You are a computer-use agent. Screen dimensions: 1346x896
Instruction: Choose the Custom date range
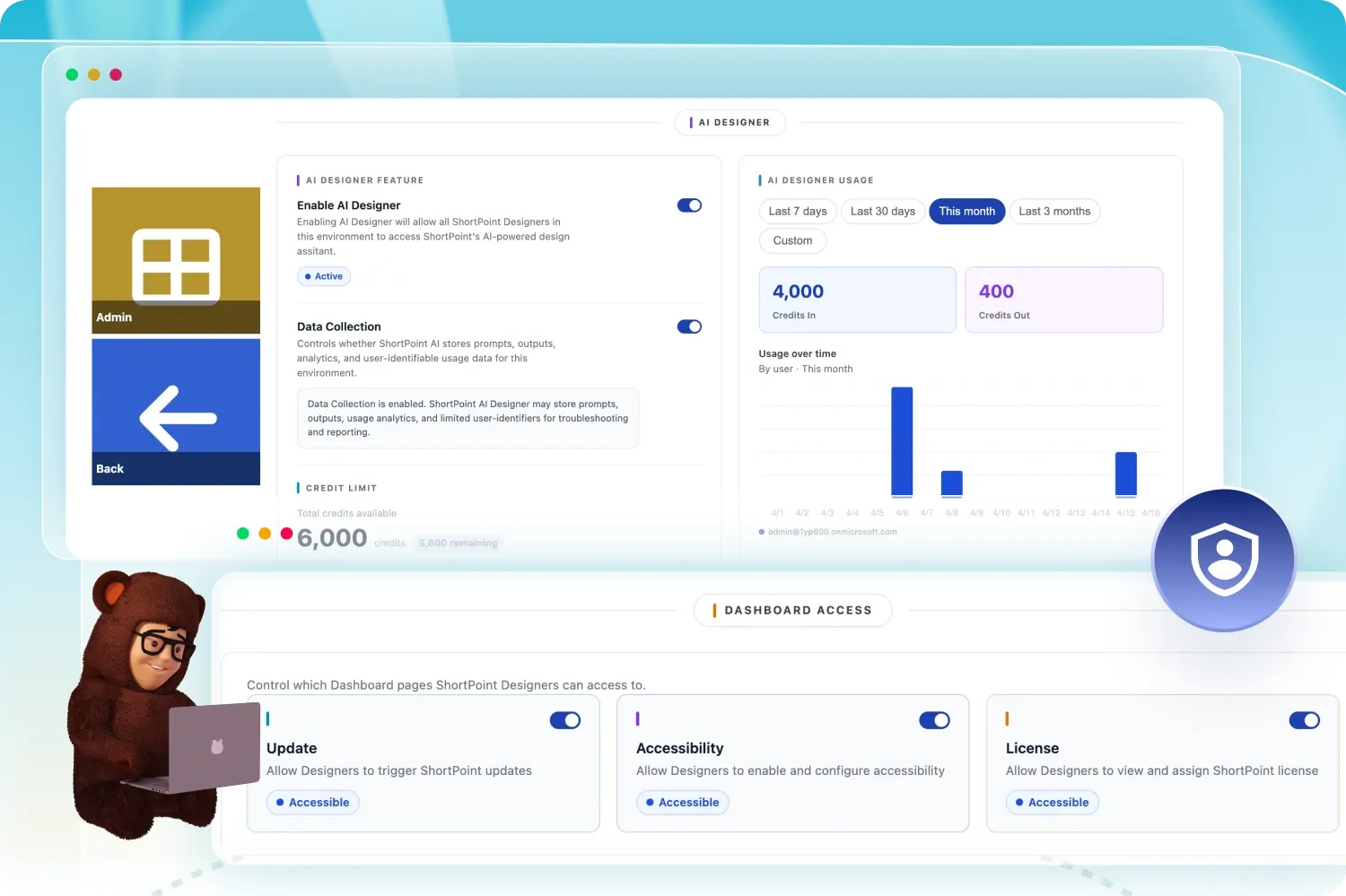[793, 240]
